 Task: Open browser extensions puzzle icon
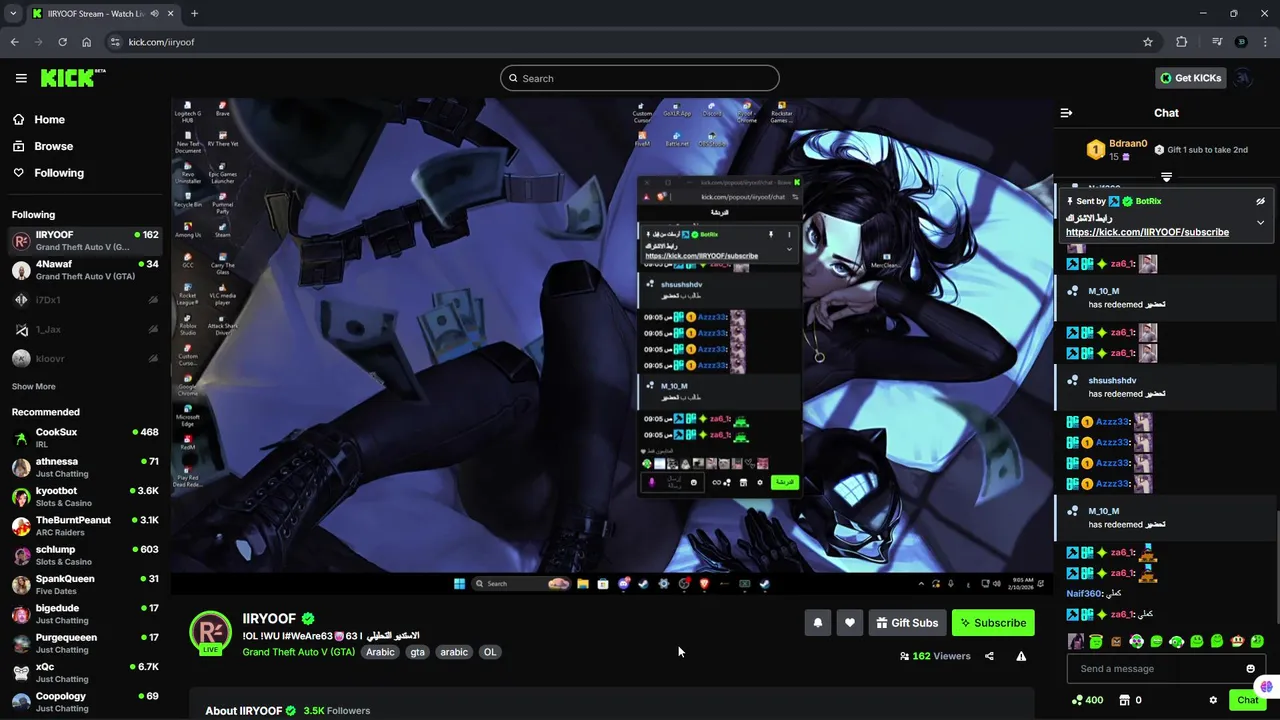tap(1182, 42)
